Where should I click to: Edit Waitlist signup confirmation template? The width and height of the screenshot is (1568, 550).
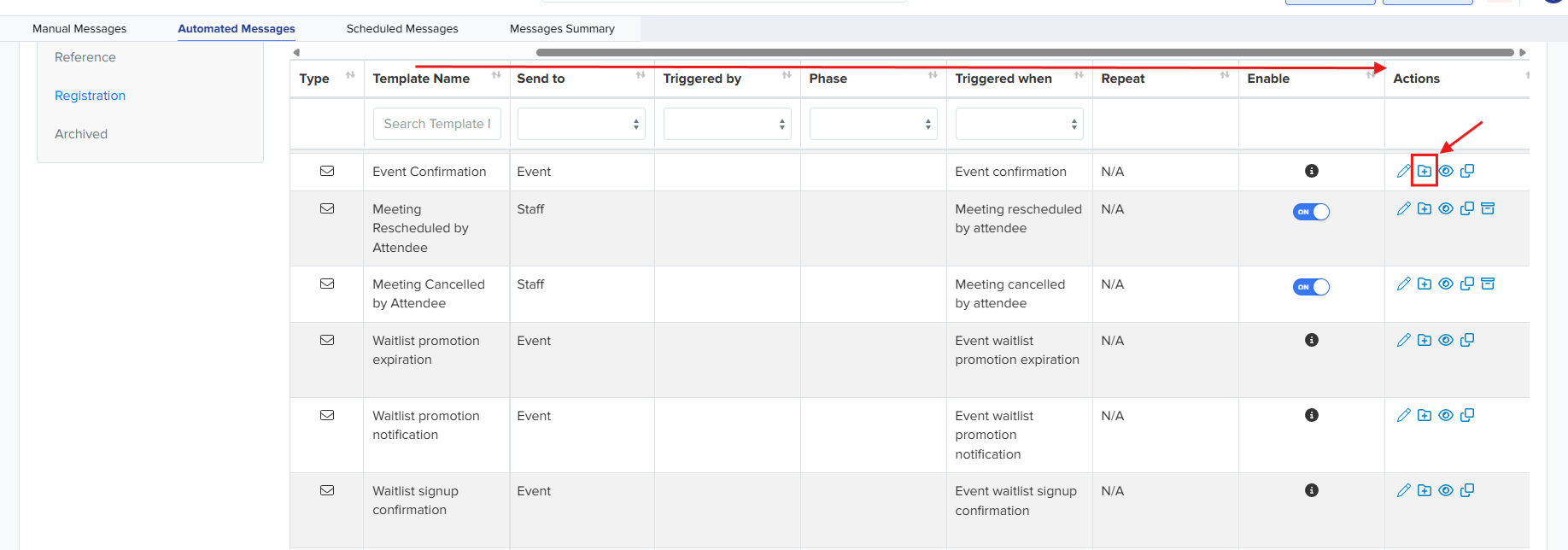[x=1403, y=490]
